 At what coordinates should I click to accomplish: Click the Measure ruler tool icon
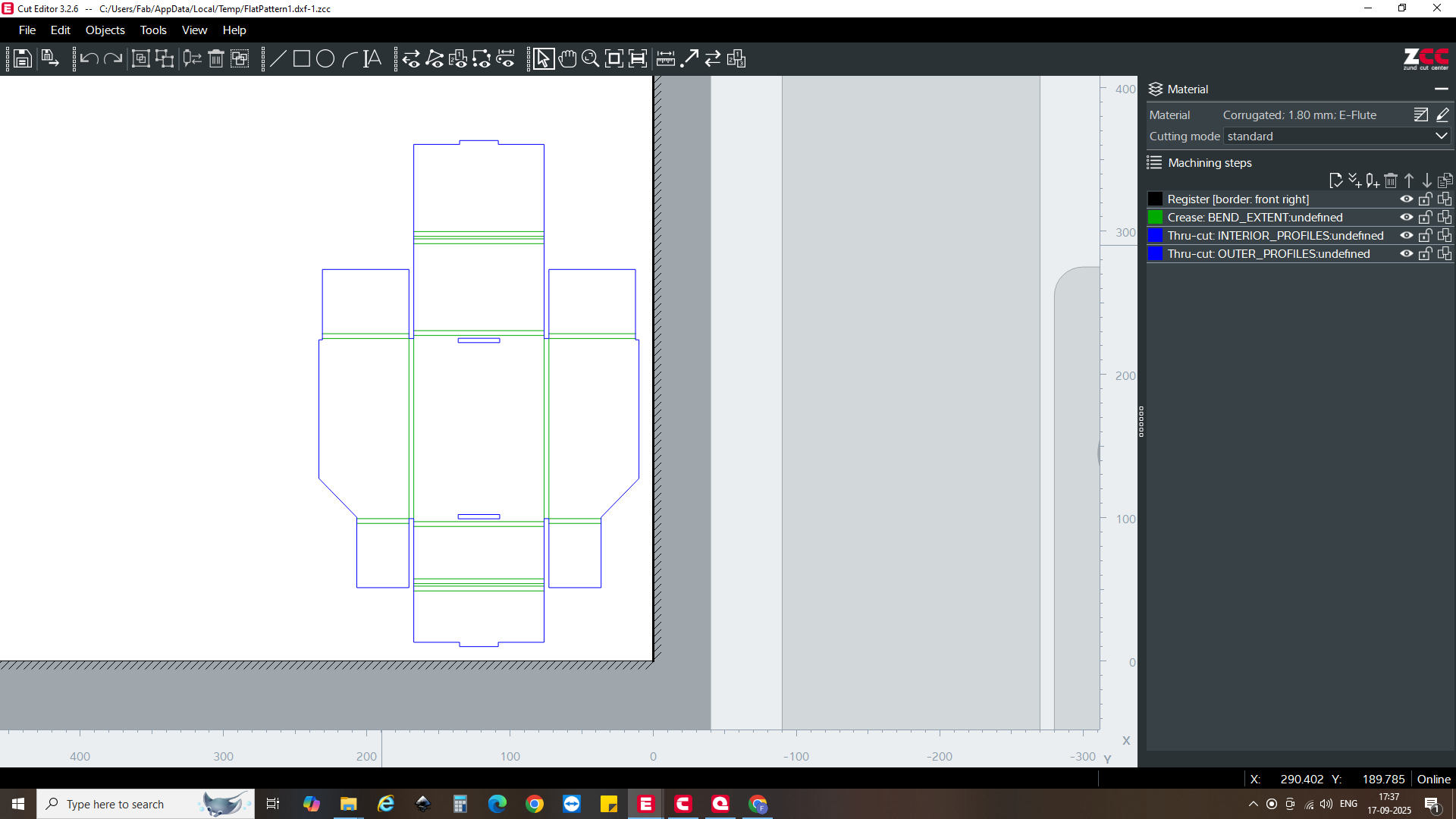(666, 58)
